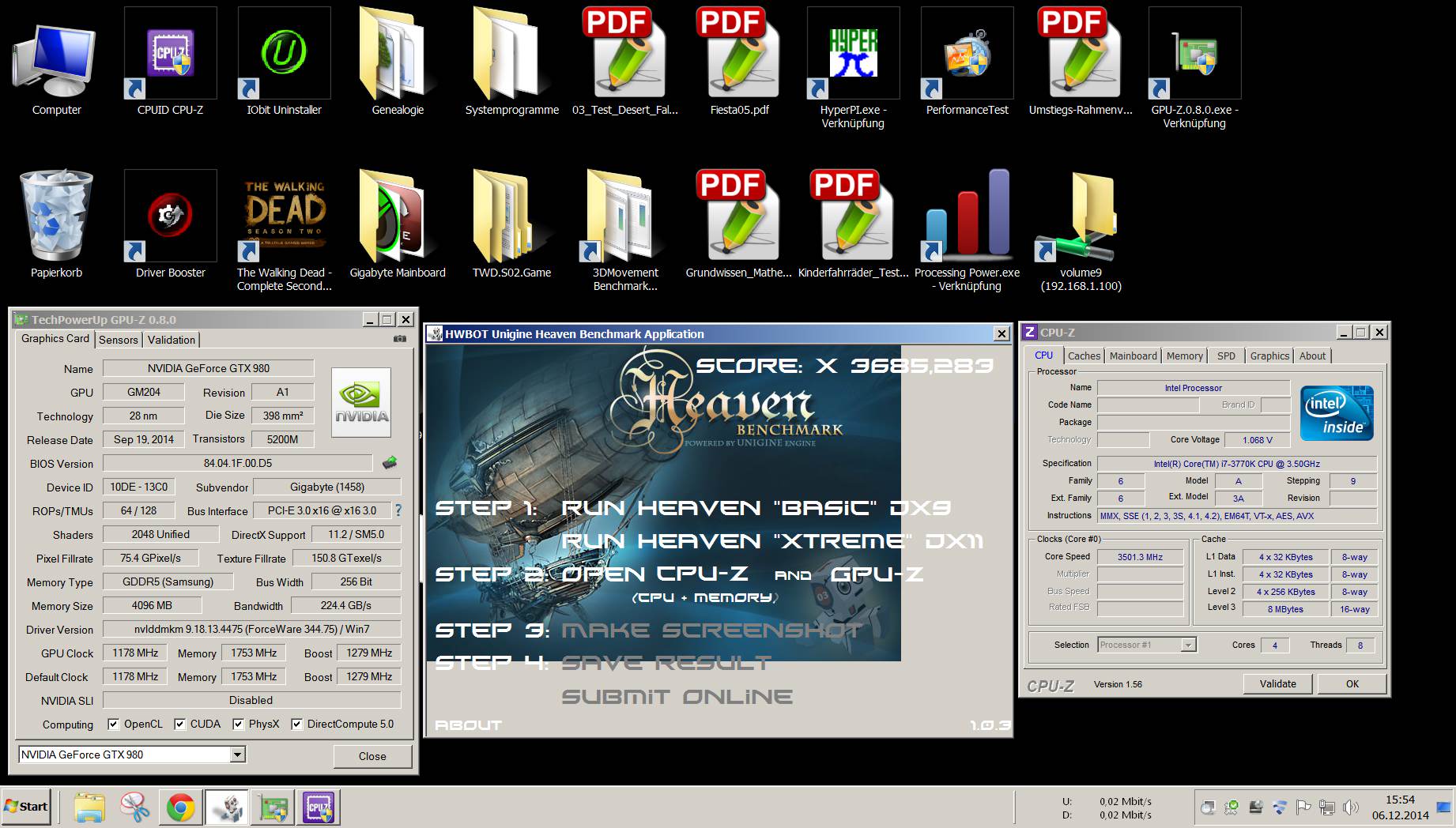Select the PerformanceTest desktop shortcut
Screen dimensions: 1456x828
coord(967,62)
